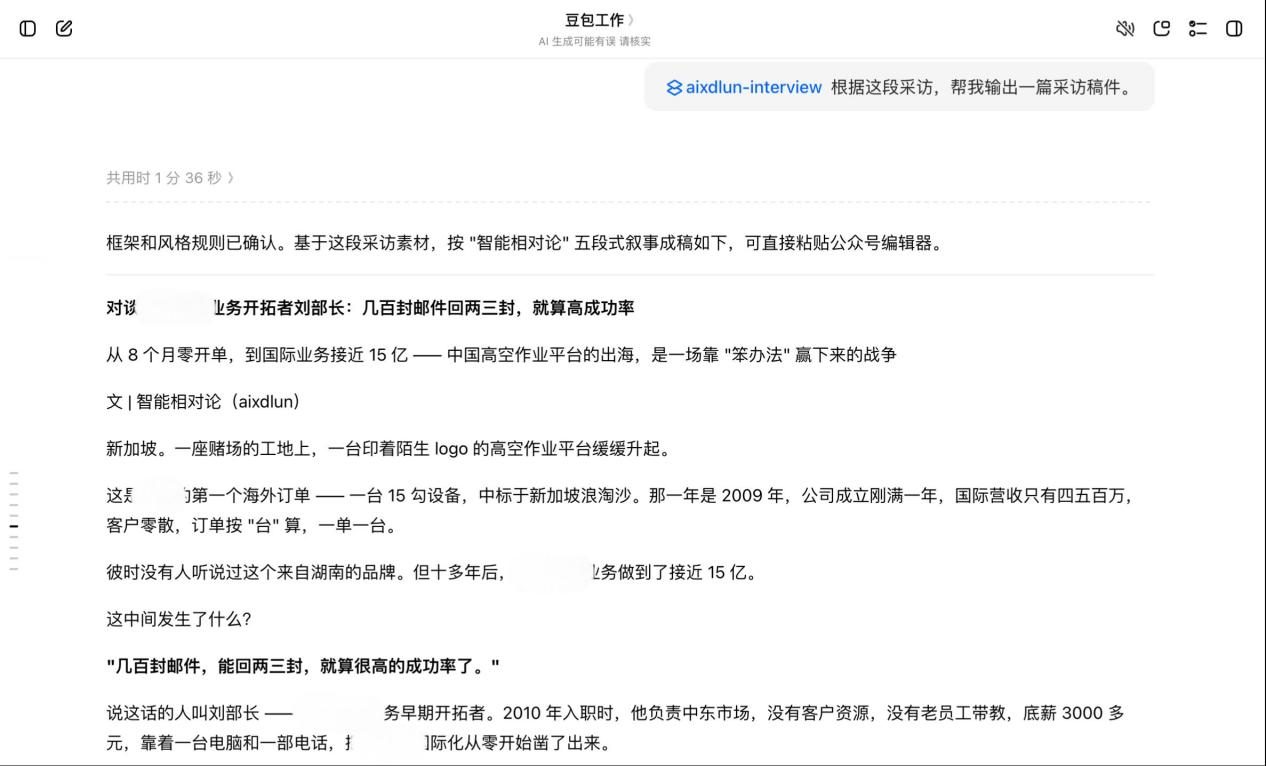This screenshot has width=1266, height=766.
Task: Click the bold quote "几百封邮件，能回两三封
Action: [x=302, y=667]
